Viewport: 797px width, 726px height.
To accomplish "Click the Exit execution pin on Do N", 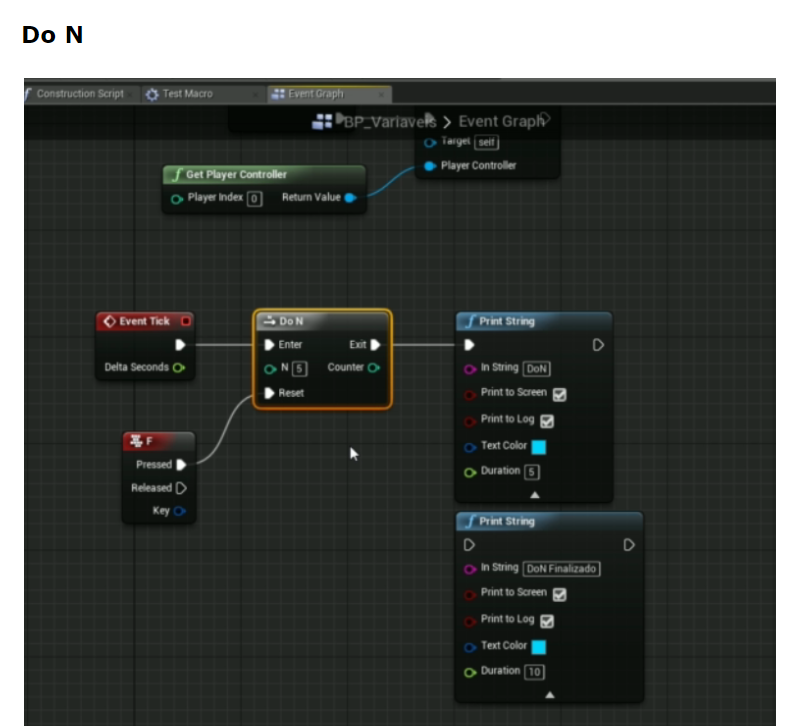I will pos(376,345).
